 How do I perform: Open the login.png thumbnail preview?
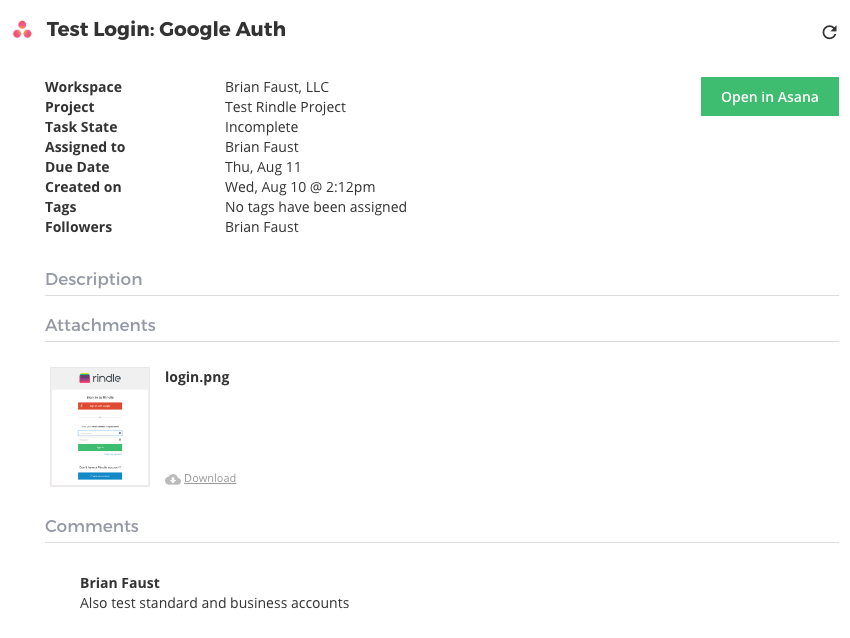[100, 427]
